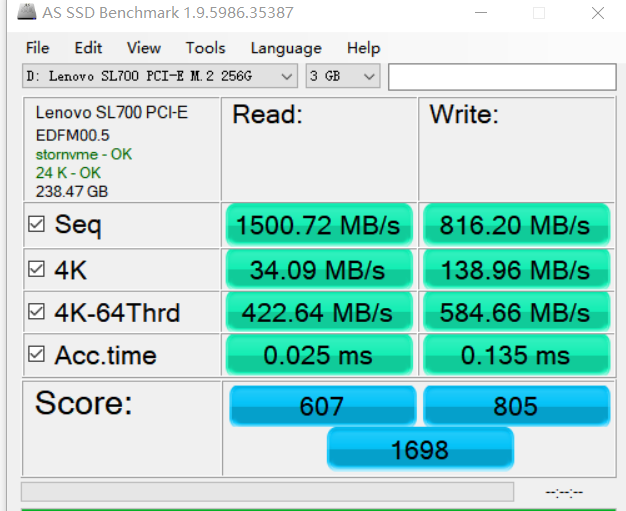Uncheck the Seq test checkbox
Image resolution: width=626 pixels, height=511 pixels.
coord(36,224)
